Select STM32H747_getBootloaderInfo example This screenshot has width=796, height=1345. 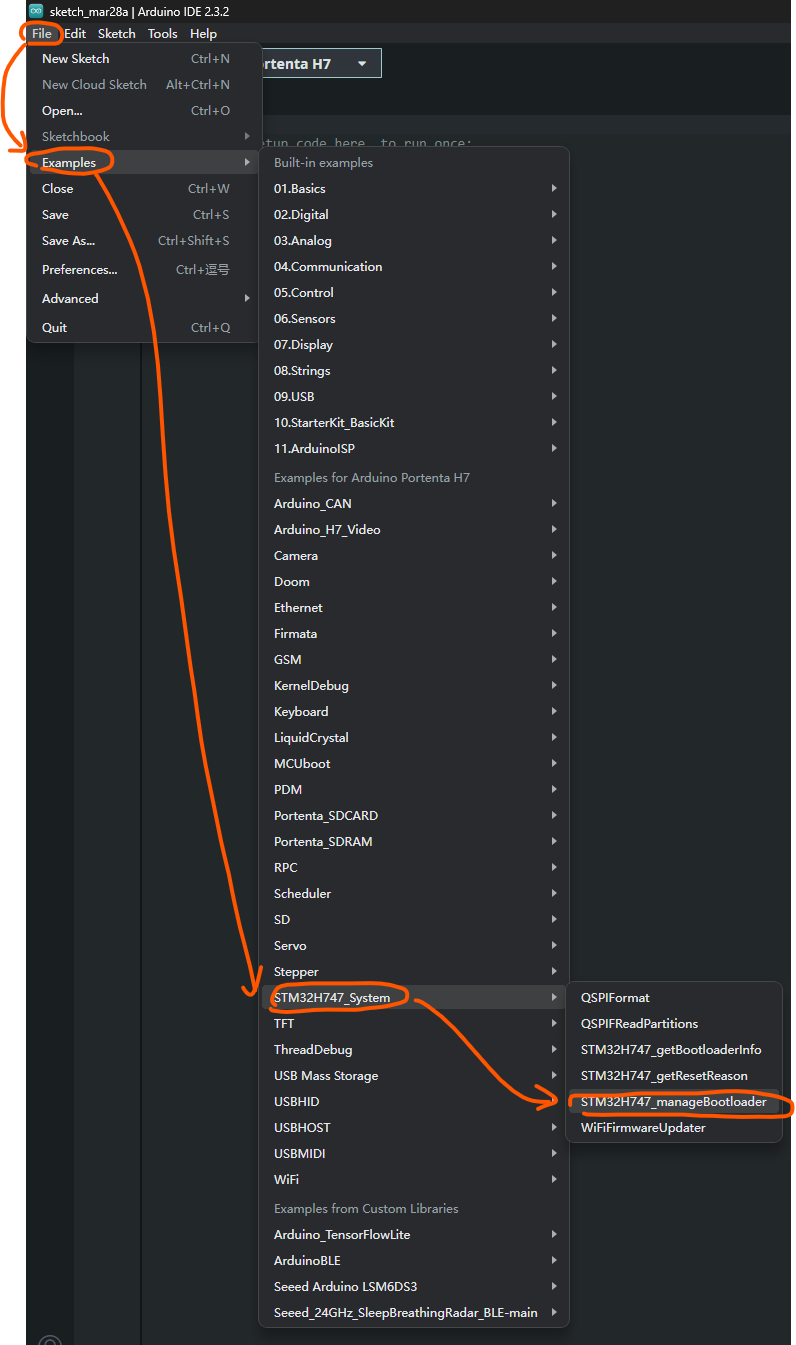[x=671, y=1050]
